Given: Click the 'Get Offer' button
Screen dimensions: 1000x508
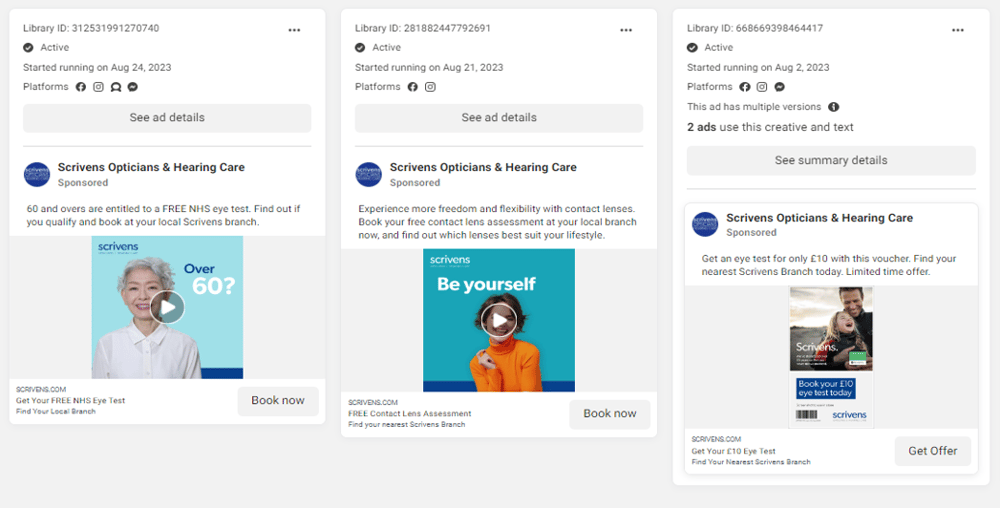Looking at the screenshot, I should [x=933, y=451].
